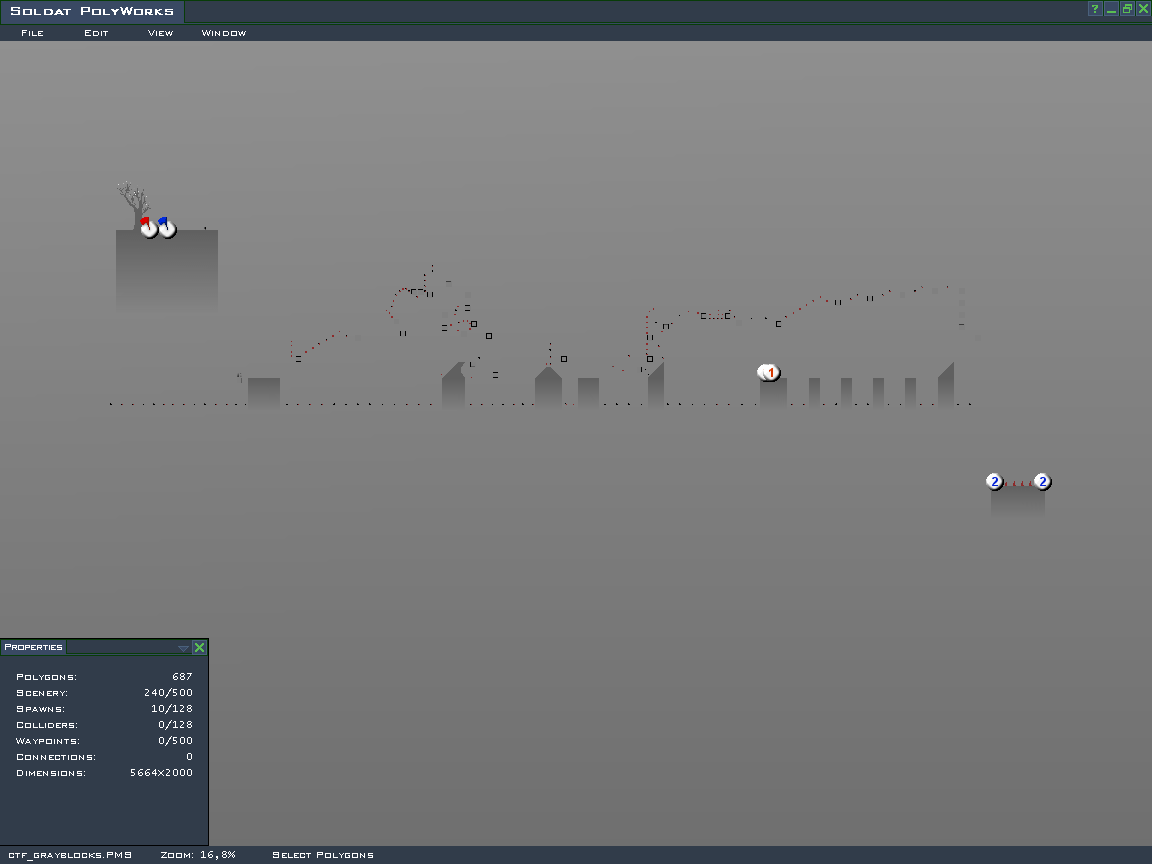The height and width of the screenshot is (864, 1152).
Task: Open the File menu
Action: (32, 33)
